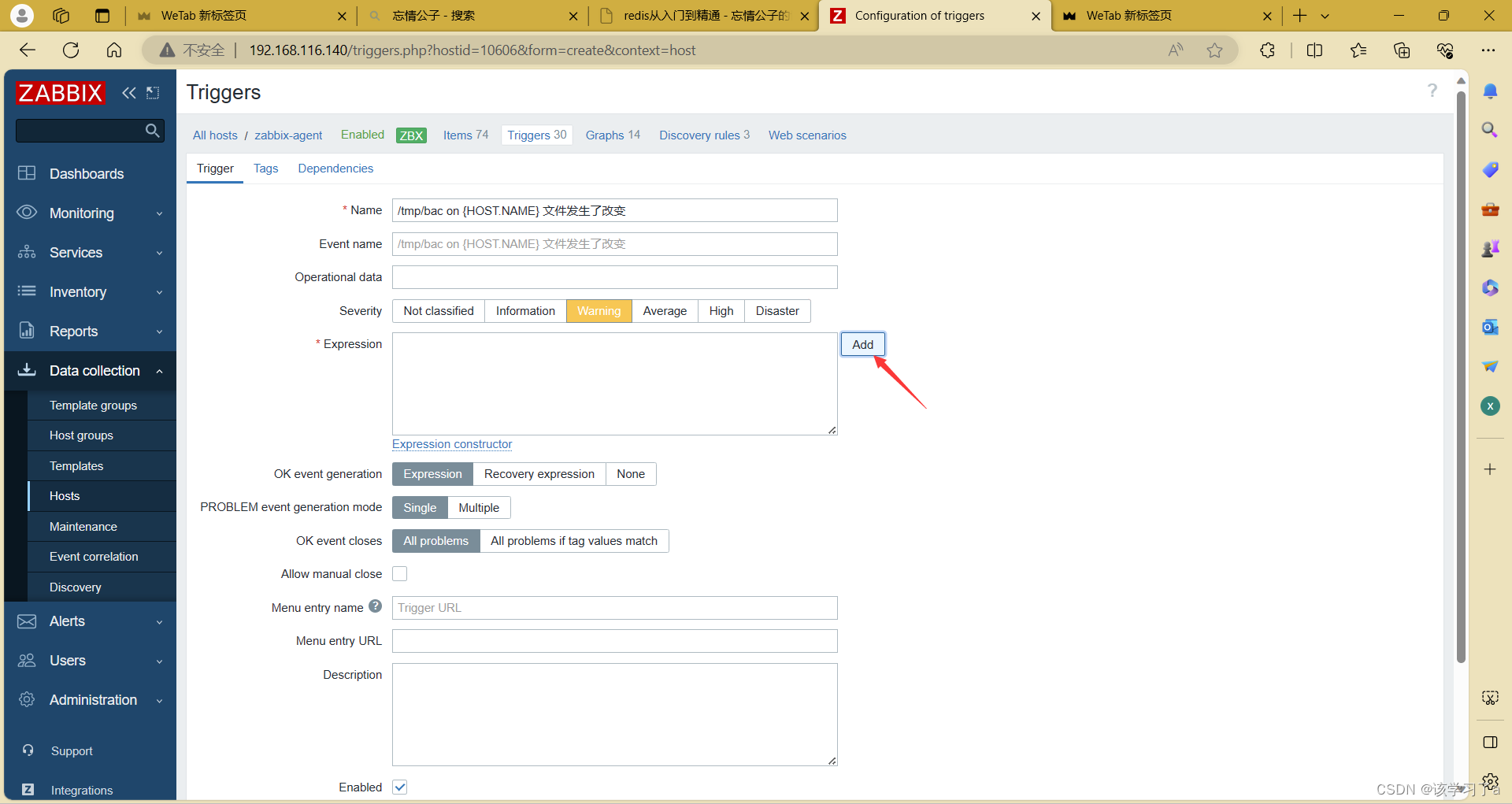This screenshot has height=804, width=1512.
Task: Reload the page with refresh icon
Action: coord(71,50)
